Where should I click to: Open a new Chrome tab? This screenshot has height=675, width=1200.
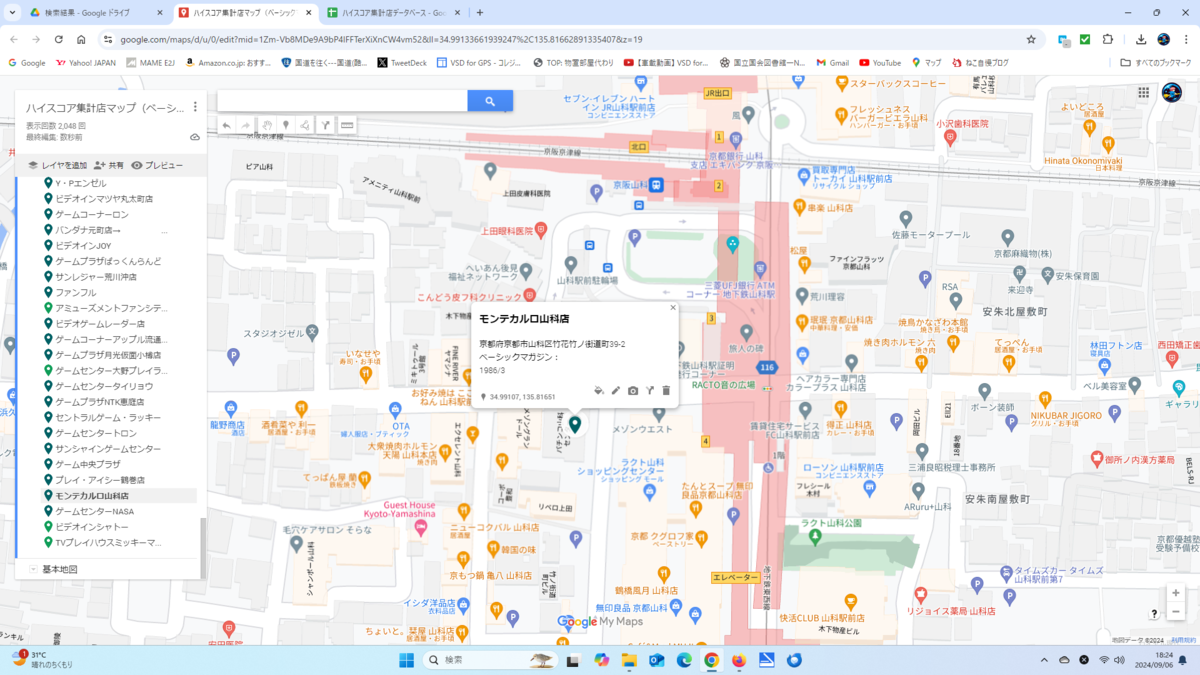480,13
